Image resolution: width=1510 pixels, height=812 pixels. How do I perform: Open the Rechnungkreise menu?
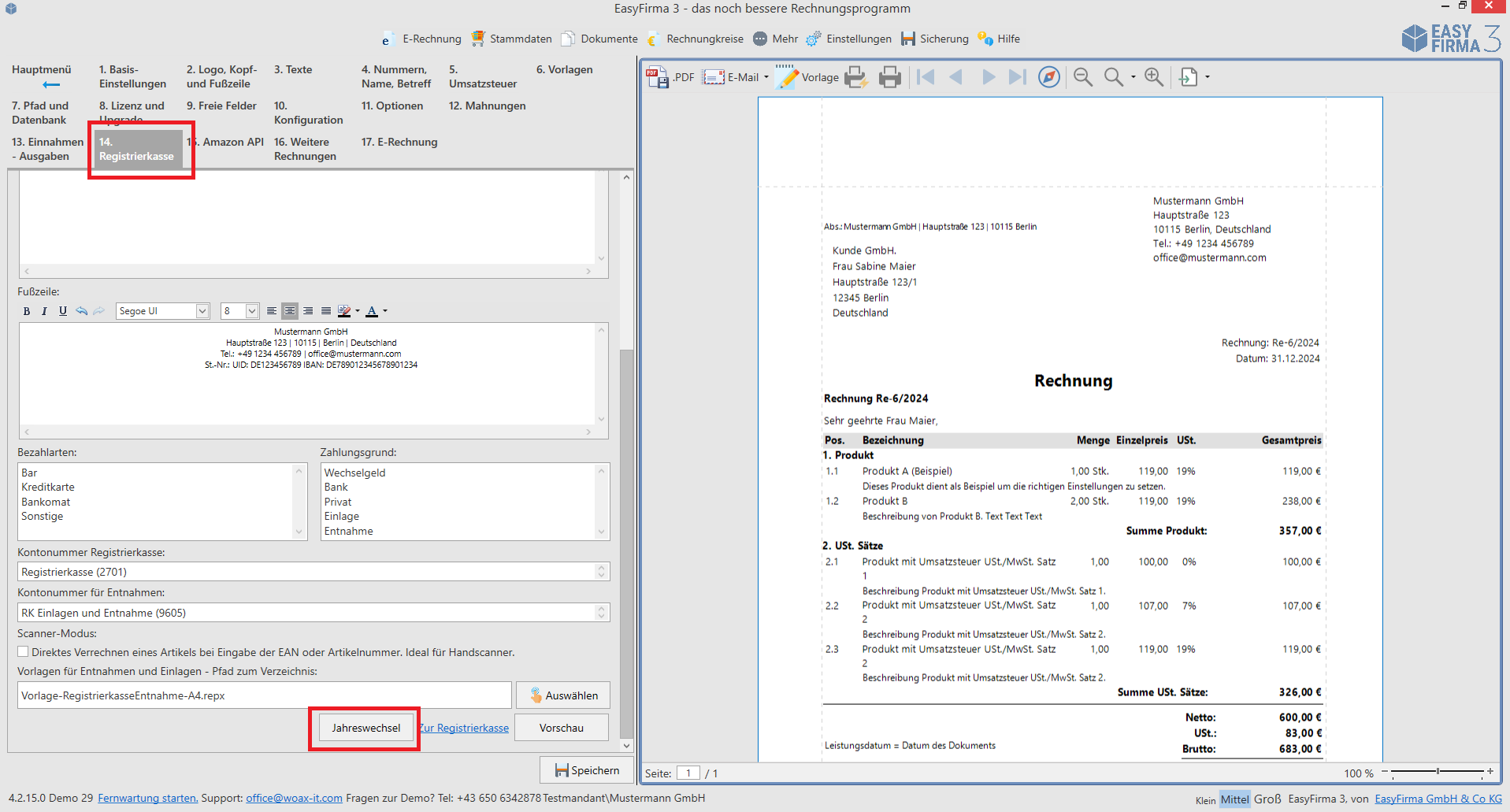click(695, 39)
